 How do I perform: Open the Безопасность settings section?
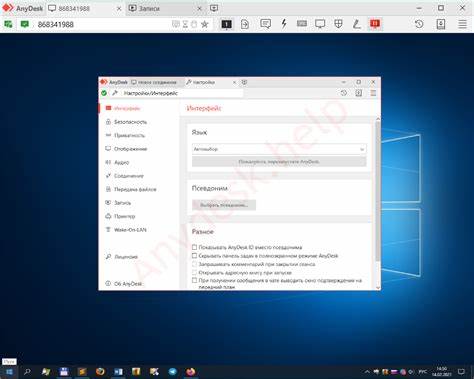(139, 122)
